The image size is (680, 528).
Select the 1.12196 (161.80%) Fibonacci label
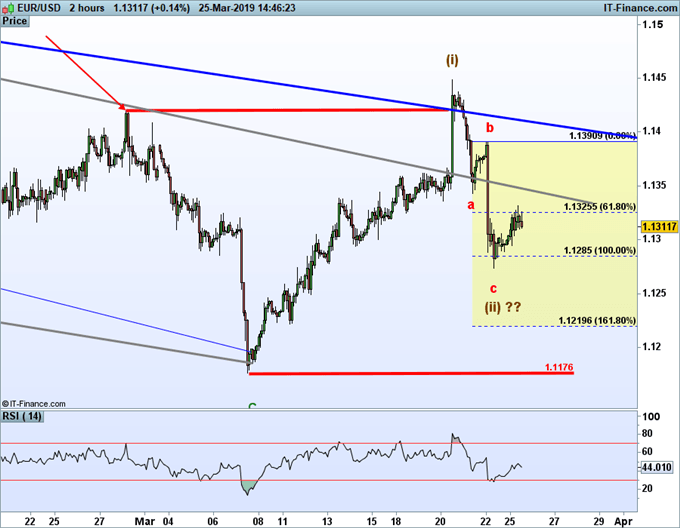click(x=597, y=321)
